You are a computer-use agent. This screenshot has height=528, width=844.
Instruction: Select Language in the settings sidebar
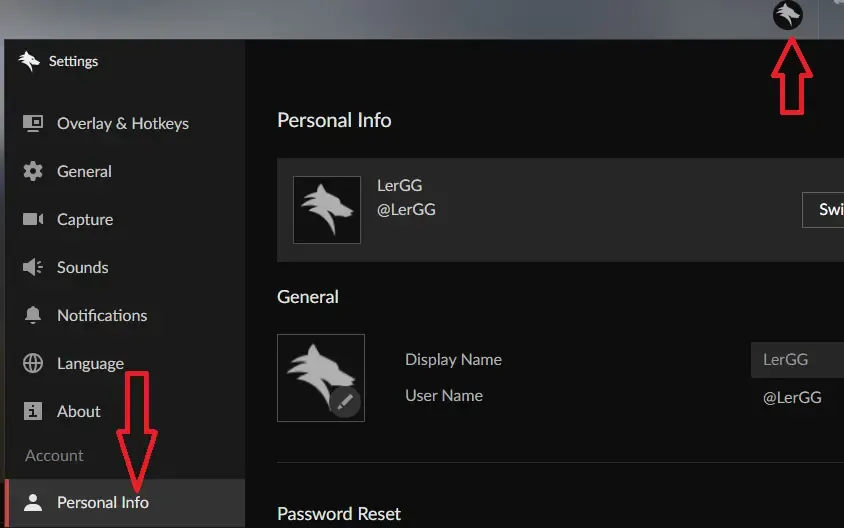pos(90,363)
